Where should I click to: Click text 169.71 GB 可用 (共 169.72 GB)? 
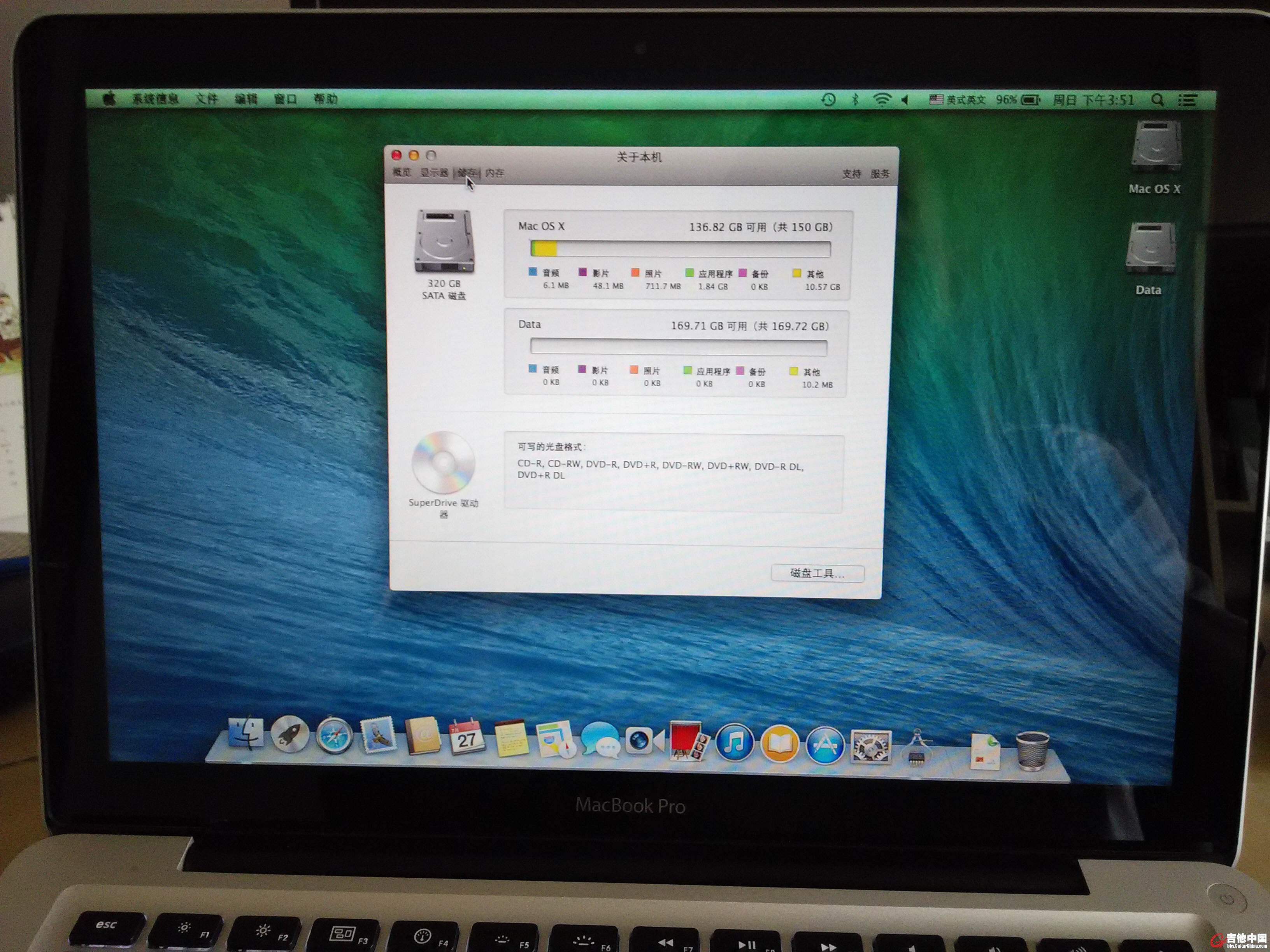(750, 326)
